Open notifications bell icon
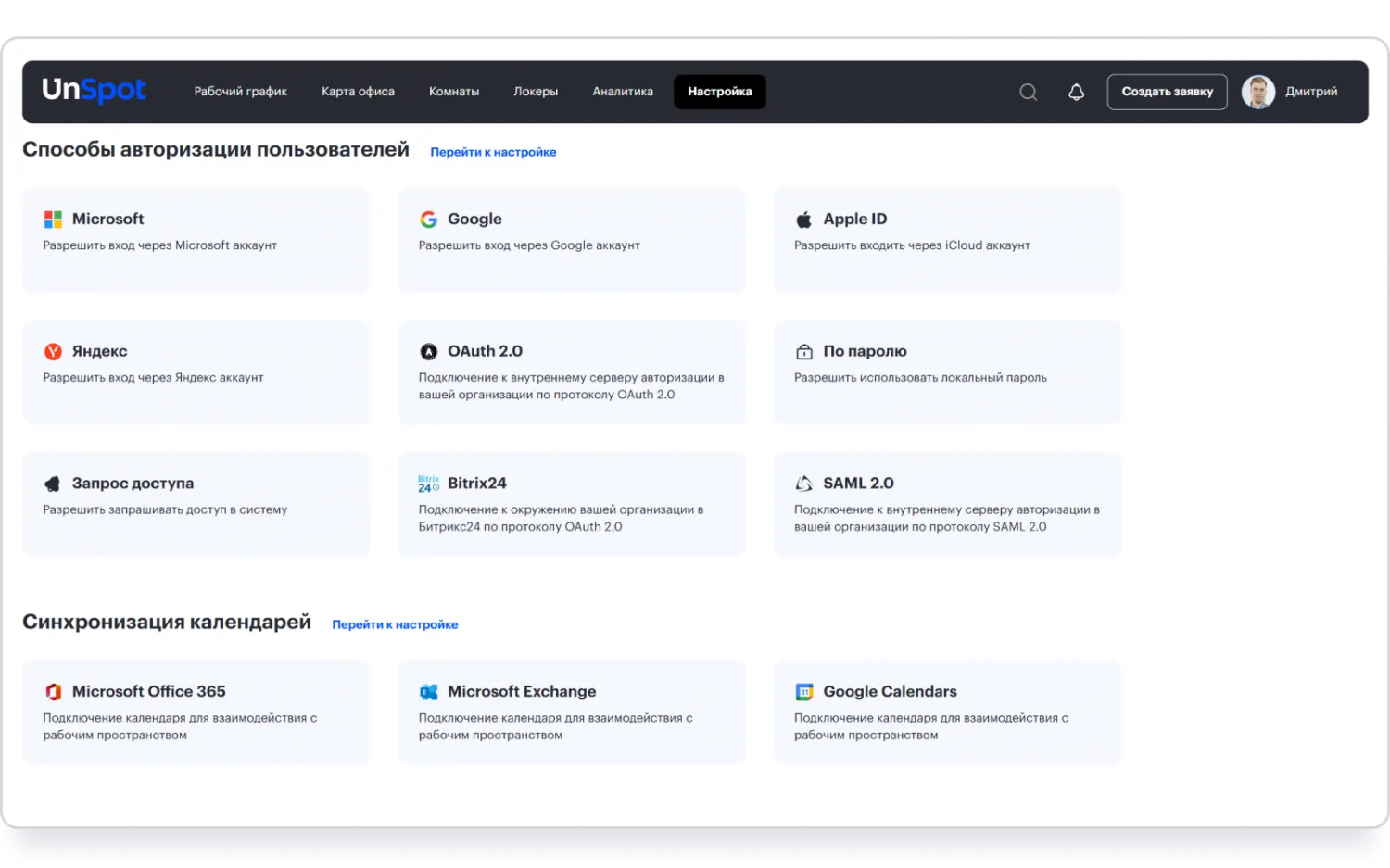The width and height of the screenshot is (1390, 868). [x=1076, y=92]
